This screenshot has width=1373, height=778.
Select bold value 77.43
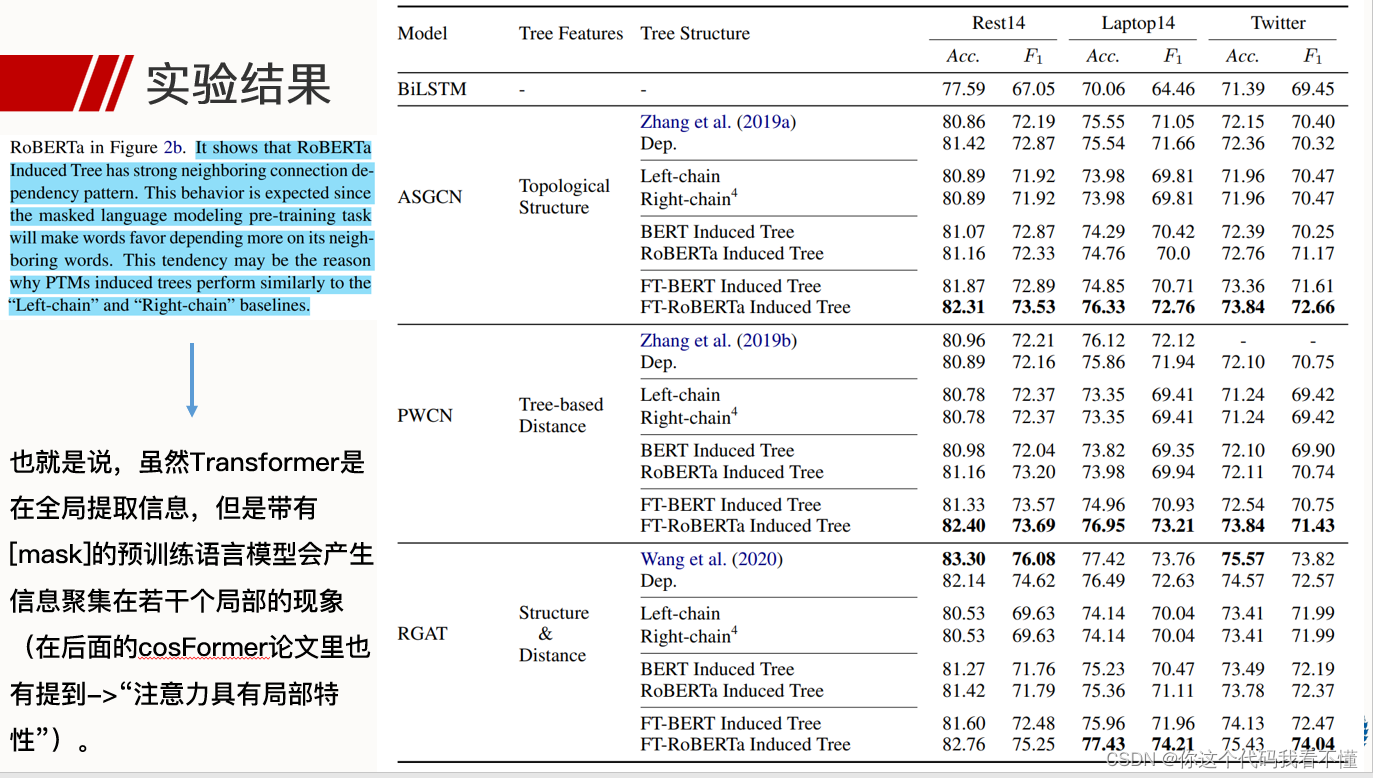(1103, 744)
